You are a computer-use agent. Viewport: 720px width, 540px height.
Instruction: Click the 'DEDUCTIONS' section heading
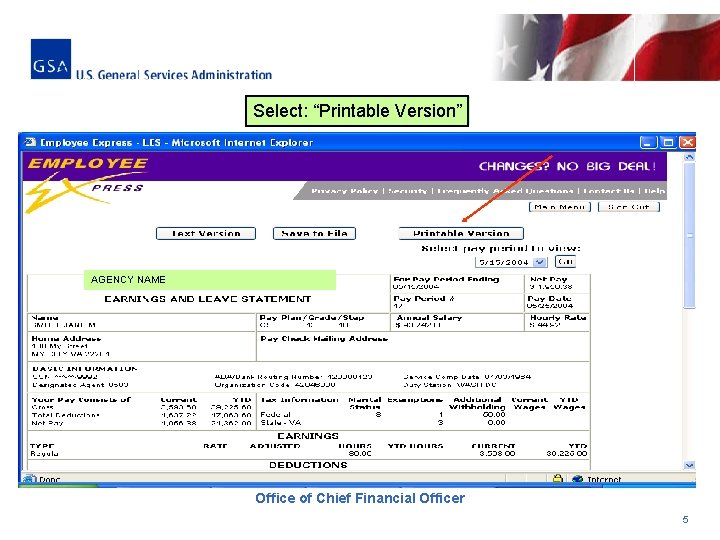(x=308, y=465)
